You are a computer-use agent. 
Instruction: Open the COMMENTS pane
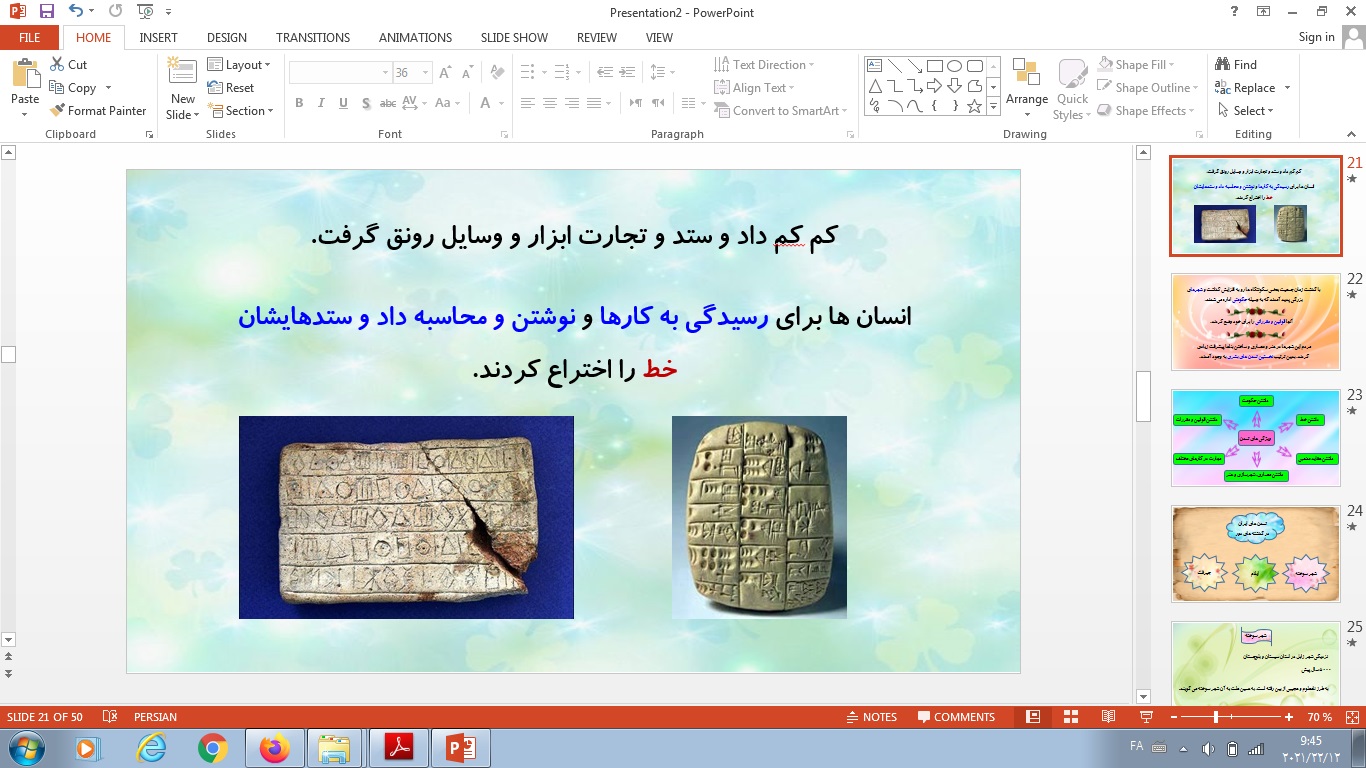tap(955, 716)
